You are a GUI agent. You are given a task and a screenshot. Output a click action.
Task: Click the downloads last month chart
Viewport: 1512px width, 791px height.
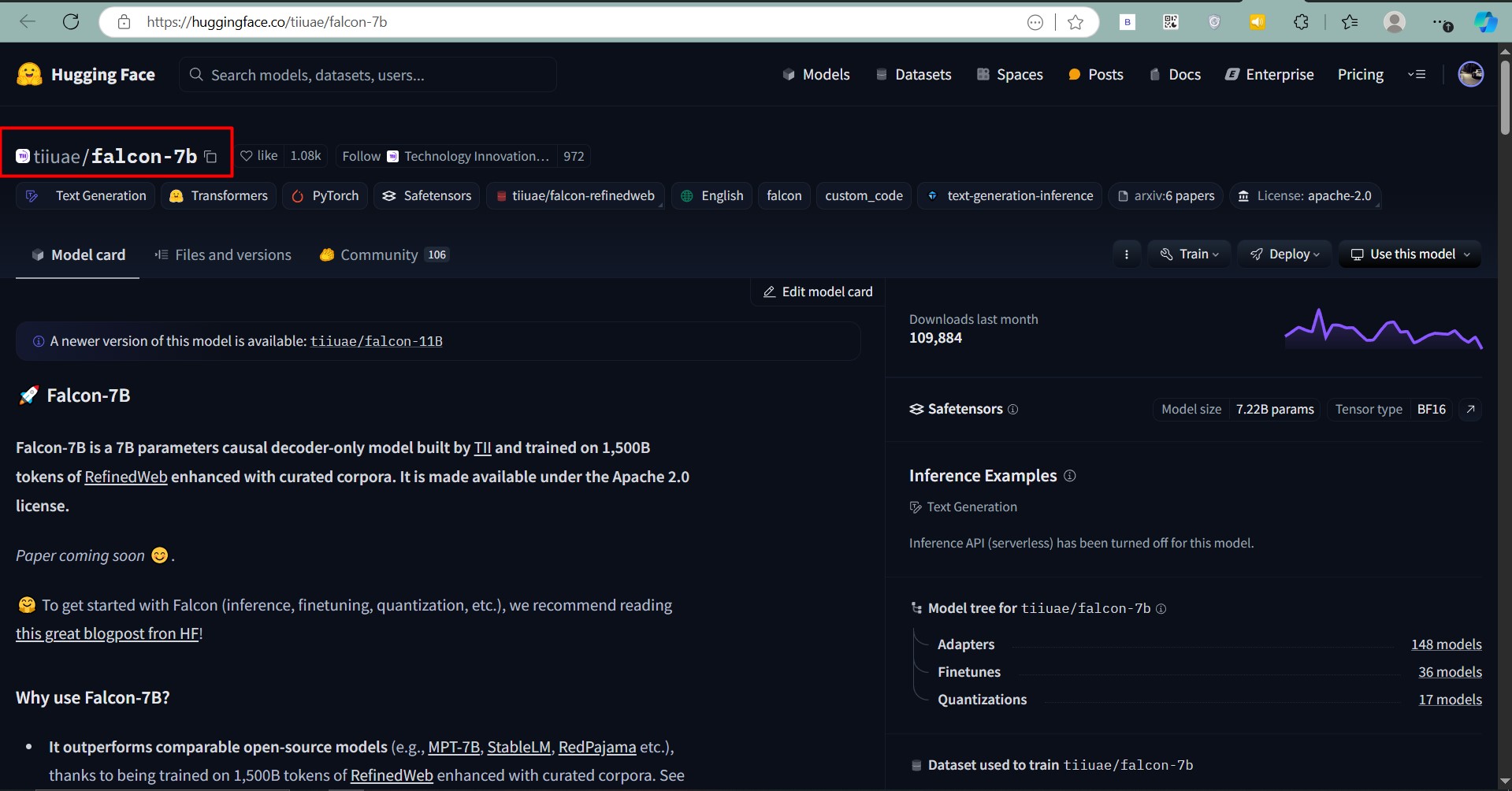pos(1384,329)
